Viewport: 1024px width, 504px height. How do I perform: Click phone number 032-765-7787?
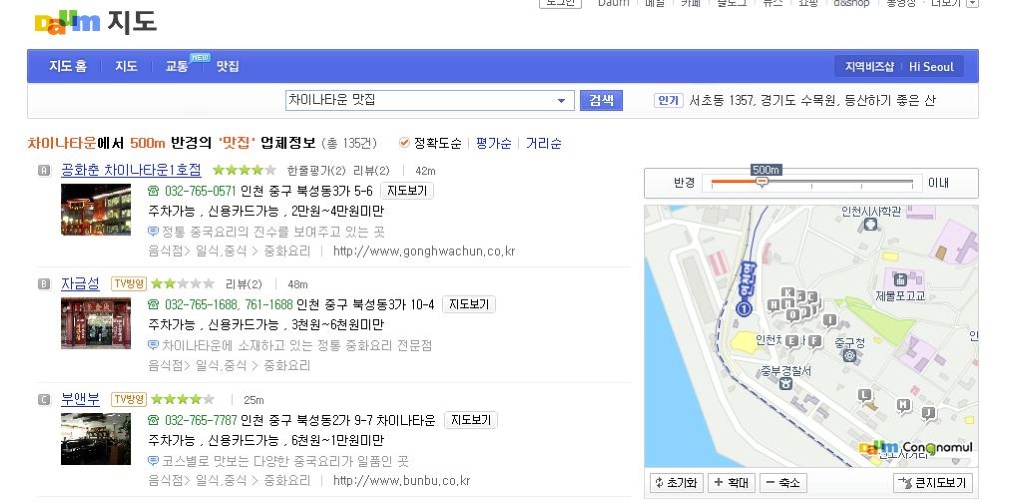point(200,420)
